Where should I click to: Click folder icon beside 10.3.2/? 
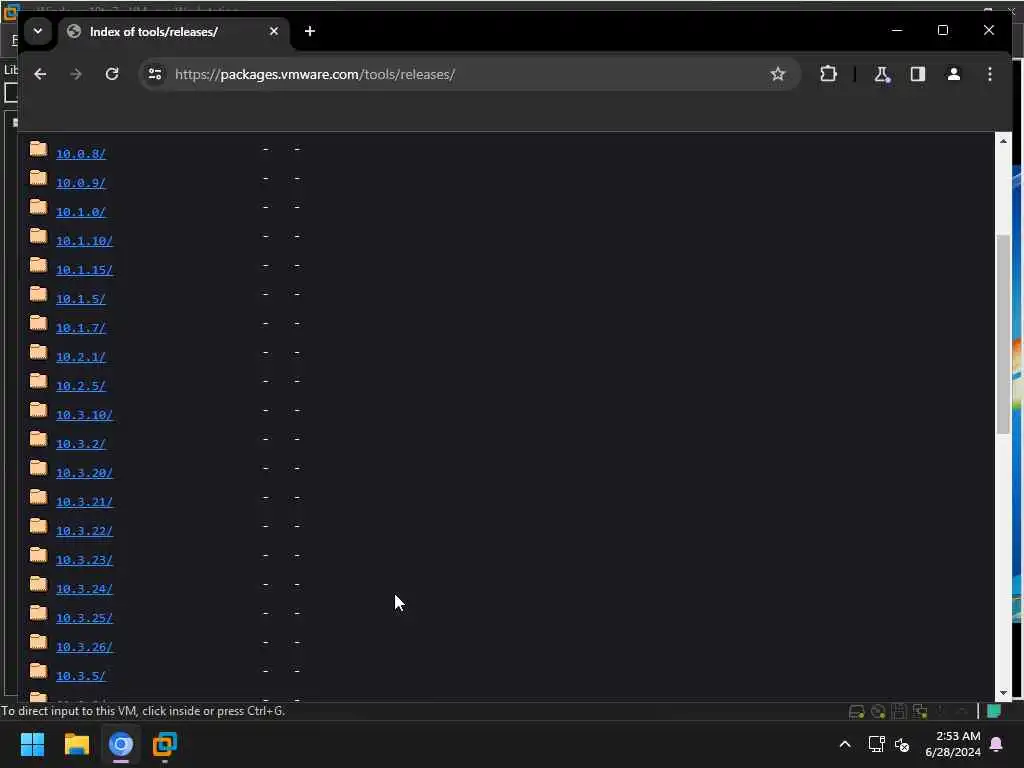[39, 439]
